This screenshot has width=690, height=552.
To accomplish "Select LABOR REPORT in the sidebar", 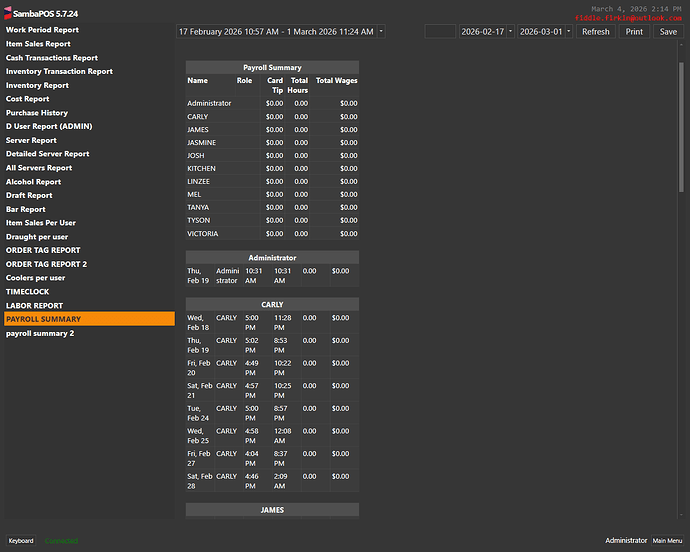I will click(x=34, y=306).
